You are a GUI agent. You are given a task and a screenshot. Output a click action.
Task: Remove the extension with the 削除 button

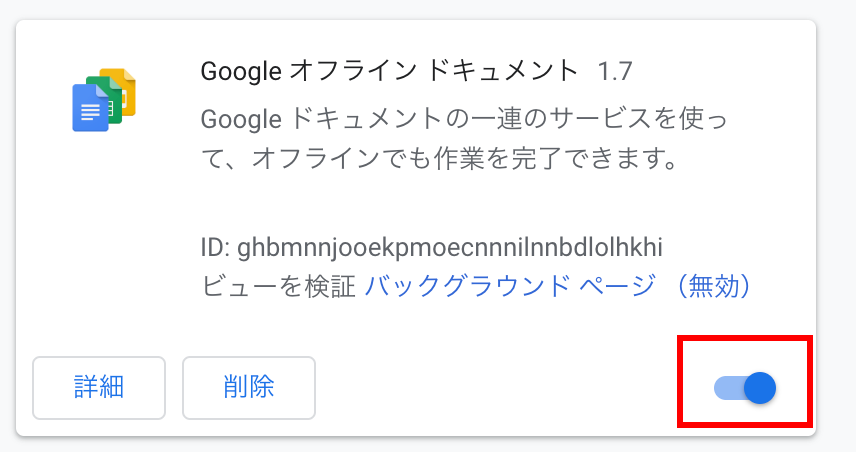click(x=249, y=388)
